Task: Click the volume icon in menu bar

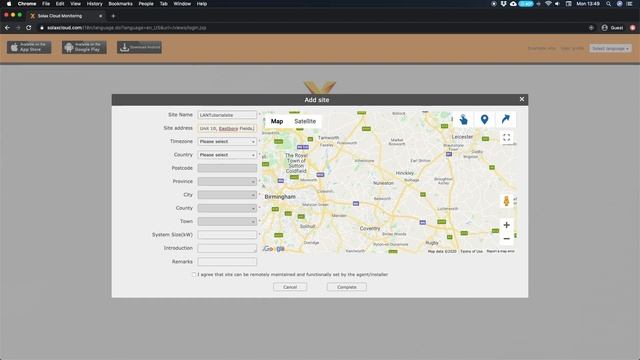Action: (x=557, y=4)
